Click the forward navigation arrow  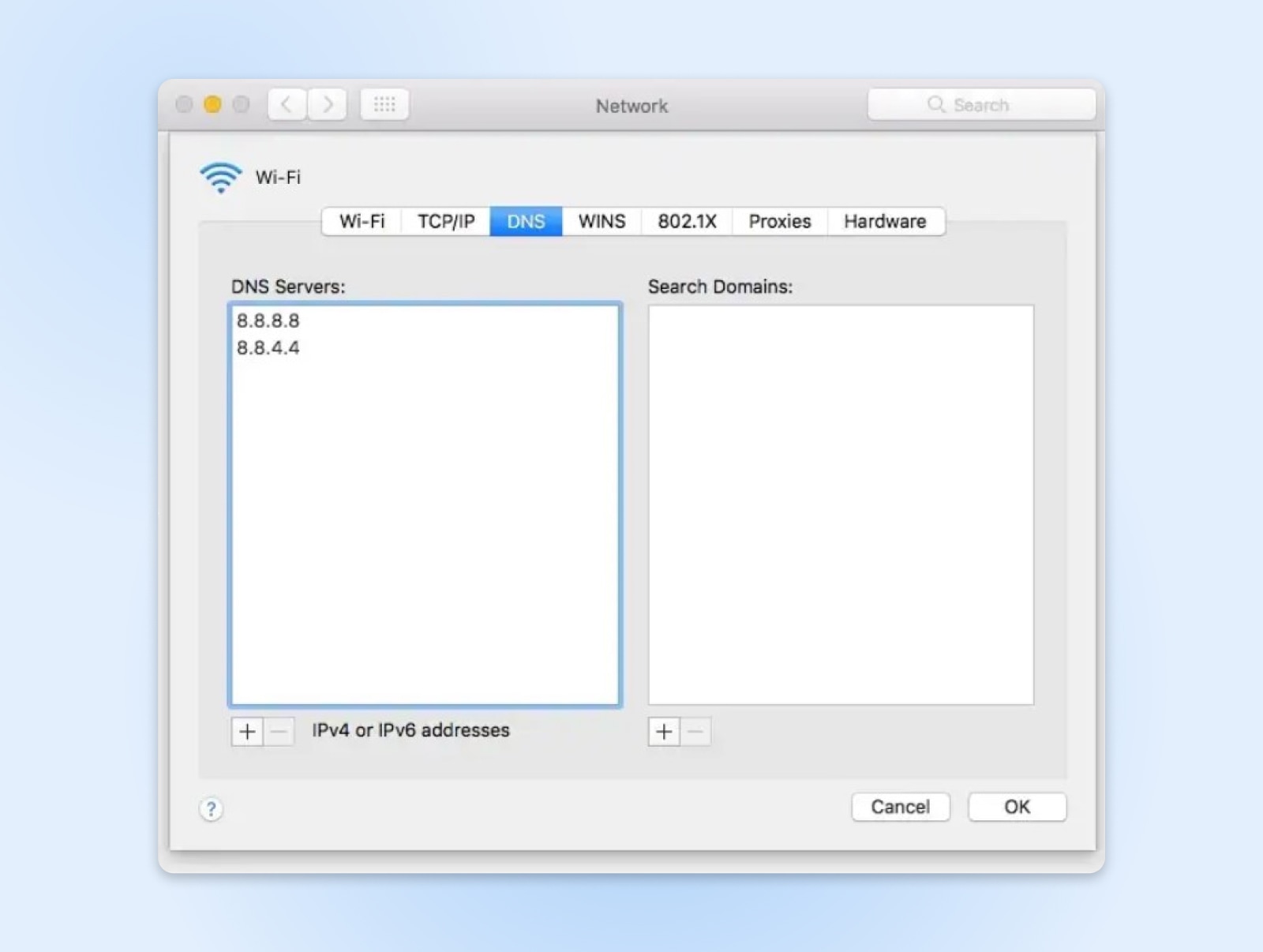pos(328,103)
